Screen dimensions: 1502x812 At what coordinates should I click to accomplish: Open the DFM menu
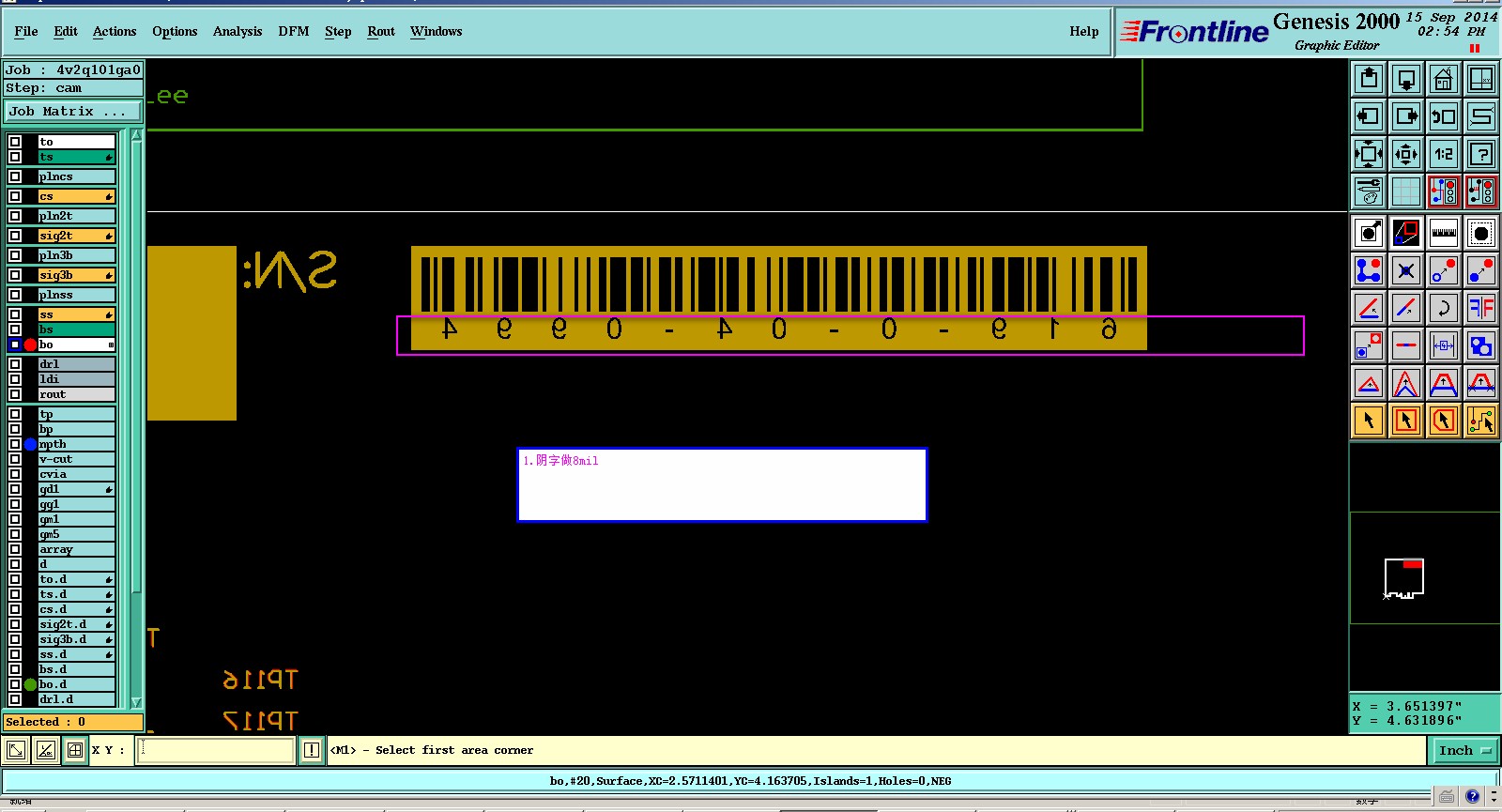pyautogui.click(x=294, y=31)
